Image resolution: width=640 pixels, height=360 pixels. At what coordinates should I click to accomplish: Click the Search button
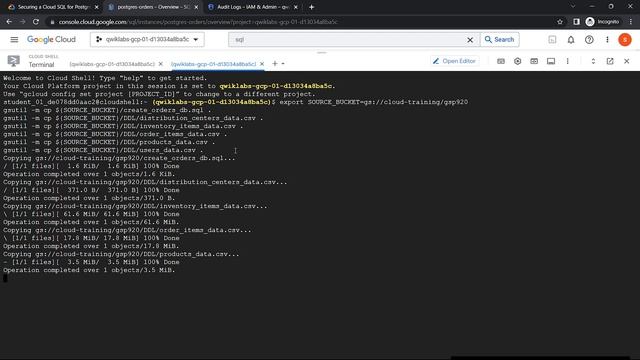[x=500, y=40]
